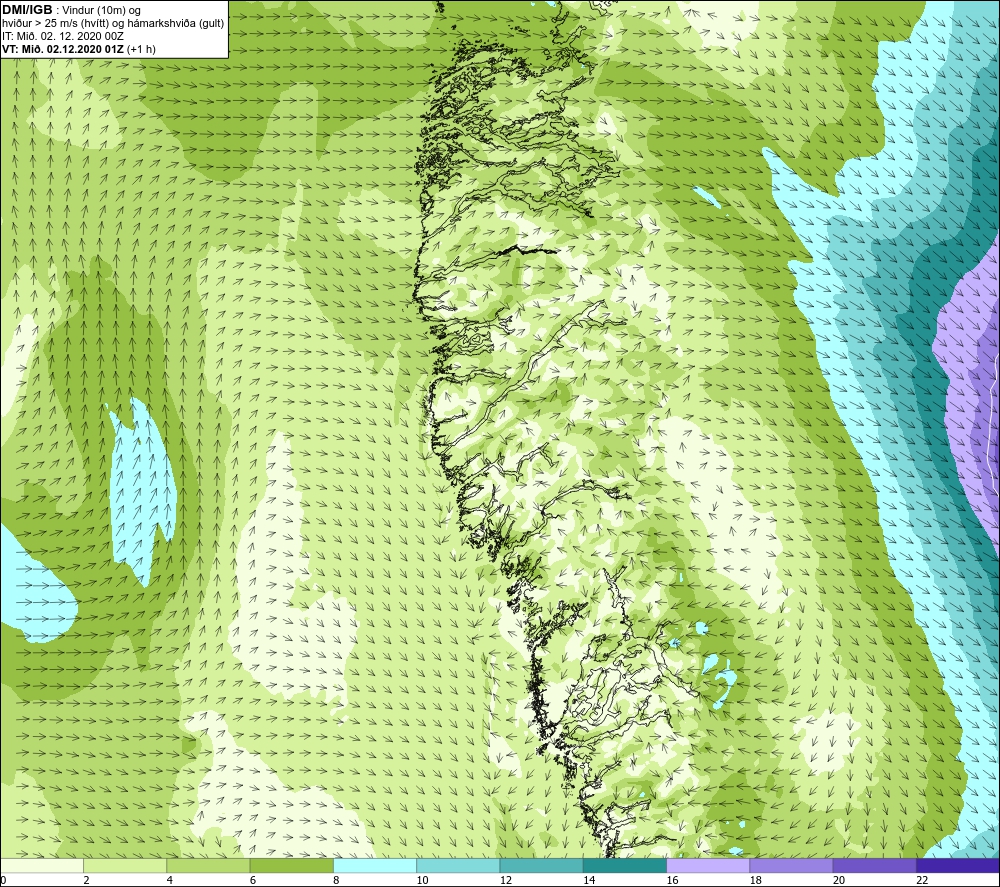Select the light green 2–4 m/s swatch
1000x887 pixels.
click(x=125, y=865)
